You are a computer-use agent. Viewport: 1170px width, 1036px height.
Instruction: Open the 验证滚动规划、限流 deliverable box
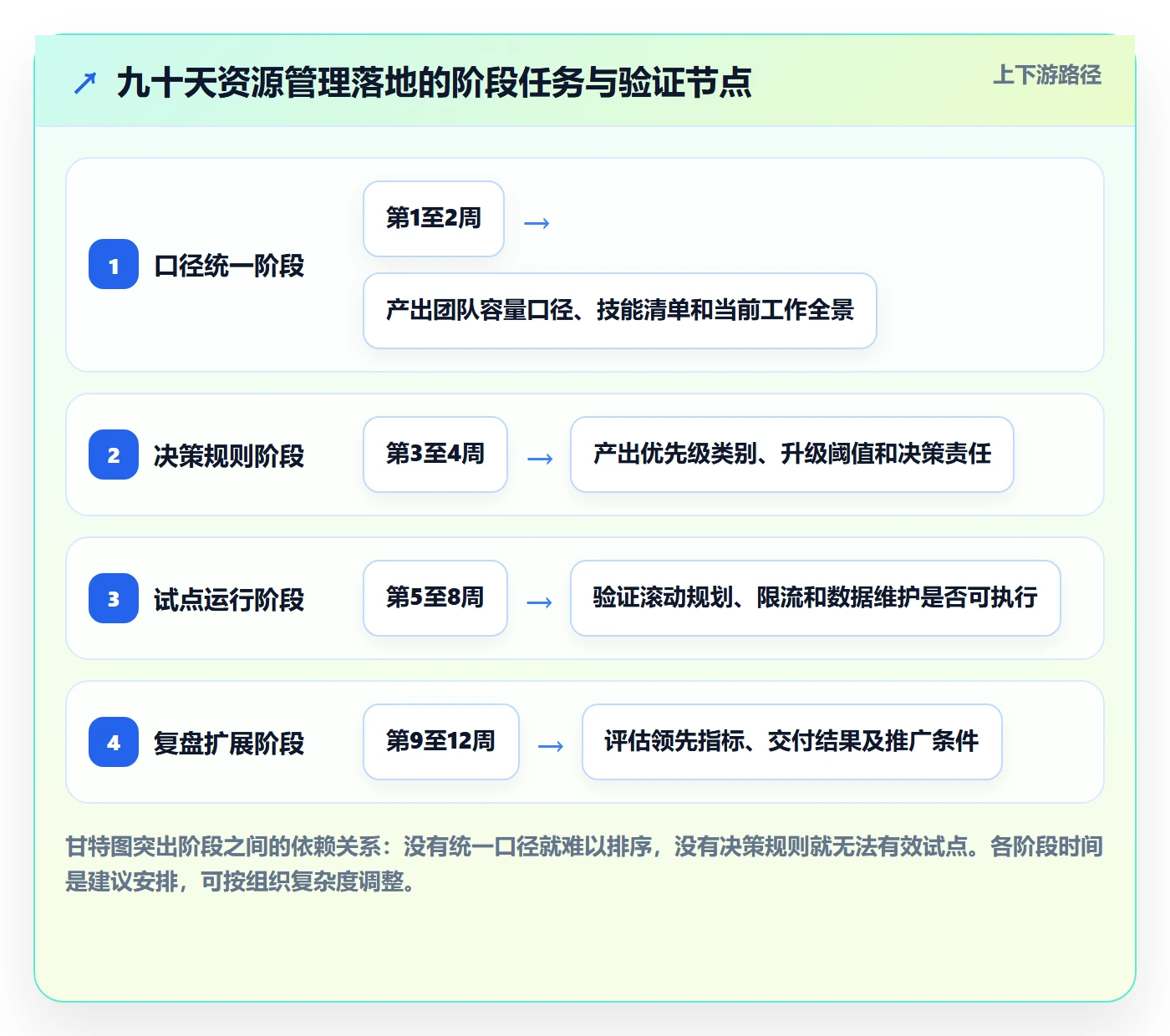point(816,598)
